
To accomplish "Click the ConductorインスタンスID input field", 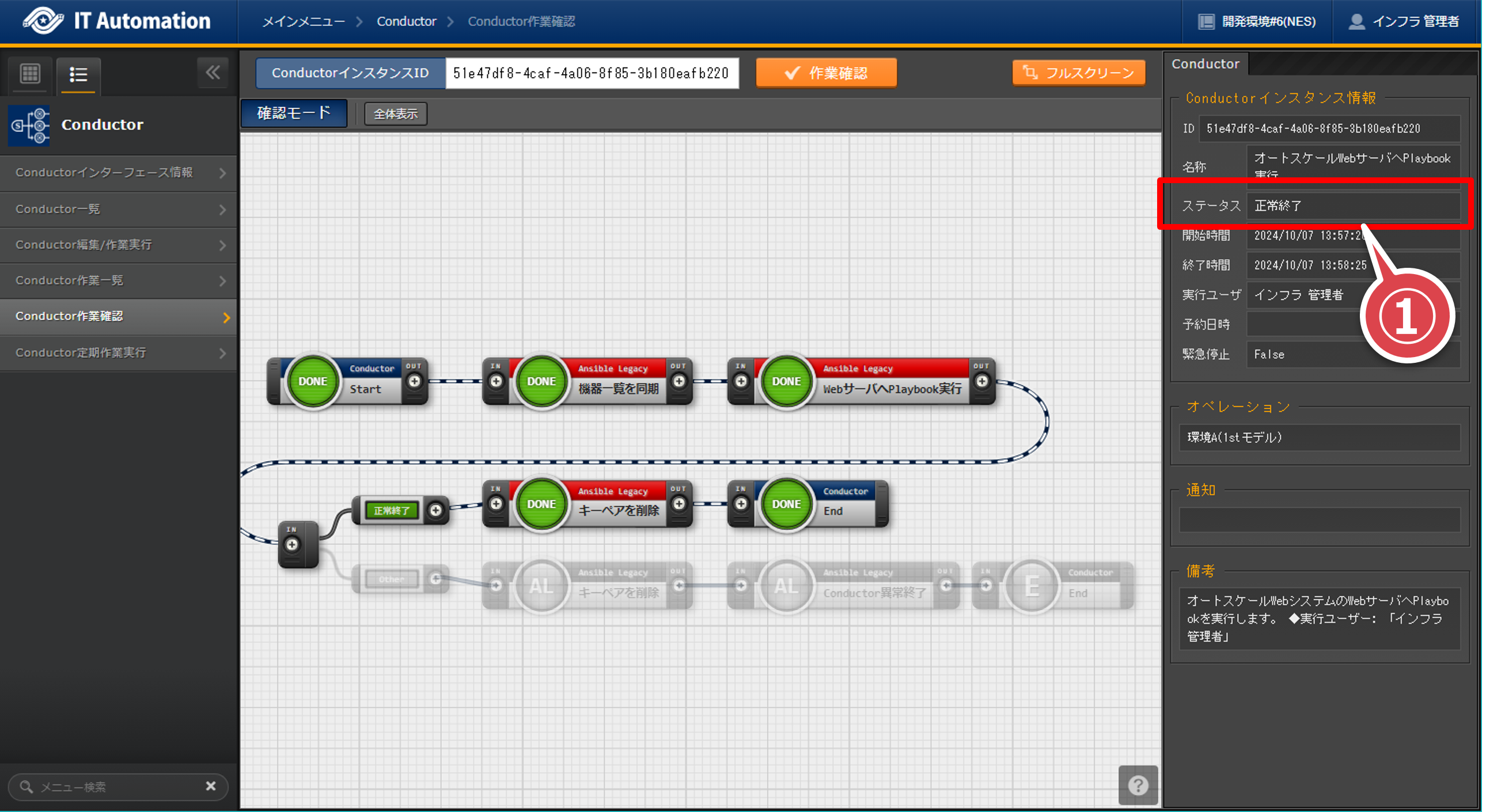I will pyautogui.click(x=592, y=73).
